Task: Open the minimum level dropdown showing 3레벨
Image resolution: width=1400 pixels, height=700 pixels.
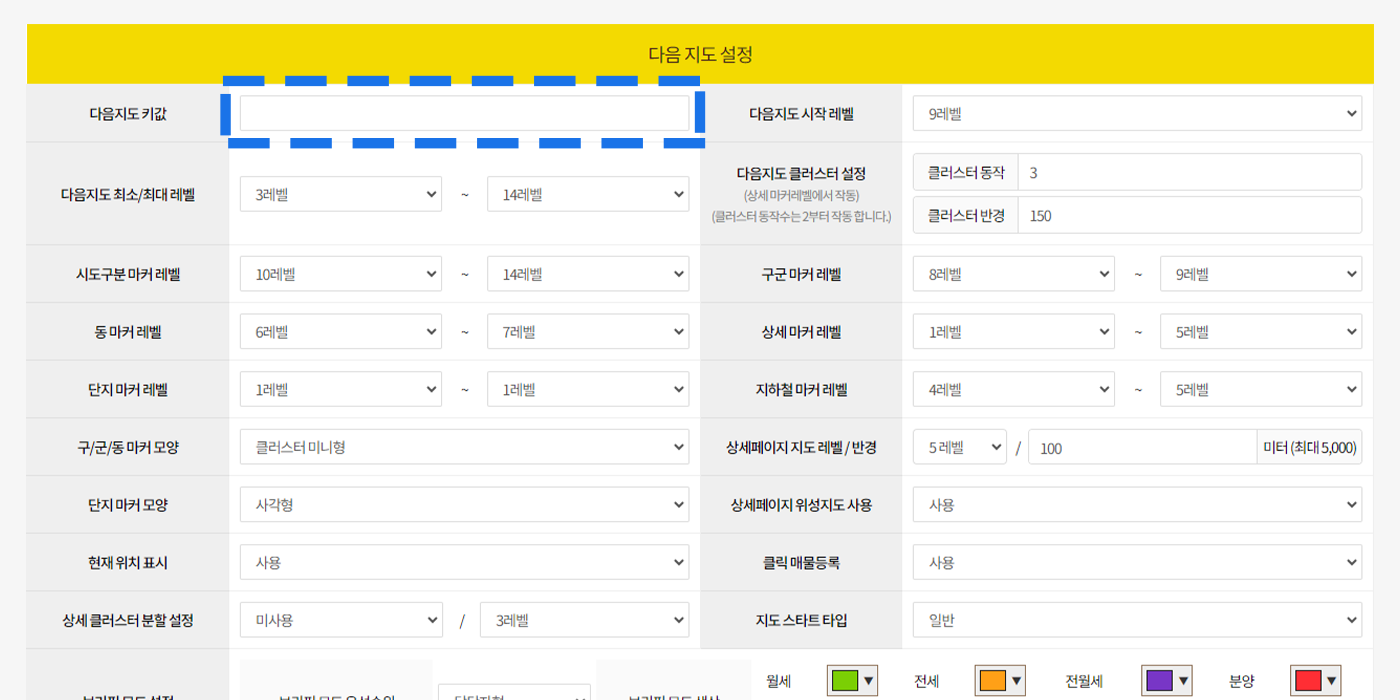Action: (x=340, y=194)
